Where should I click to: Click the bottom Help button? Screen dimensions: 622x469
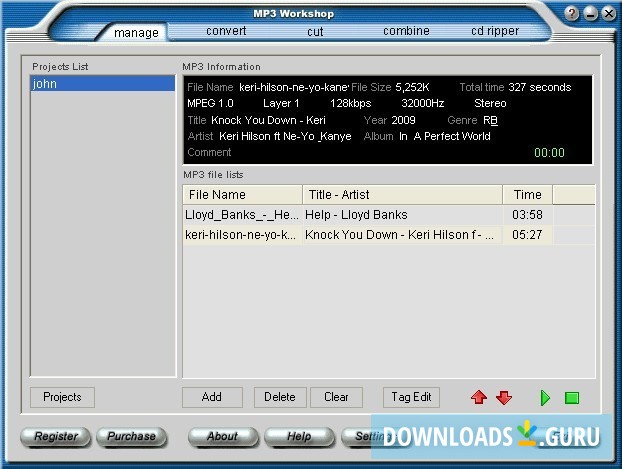(x=299, y=436)
